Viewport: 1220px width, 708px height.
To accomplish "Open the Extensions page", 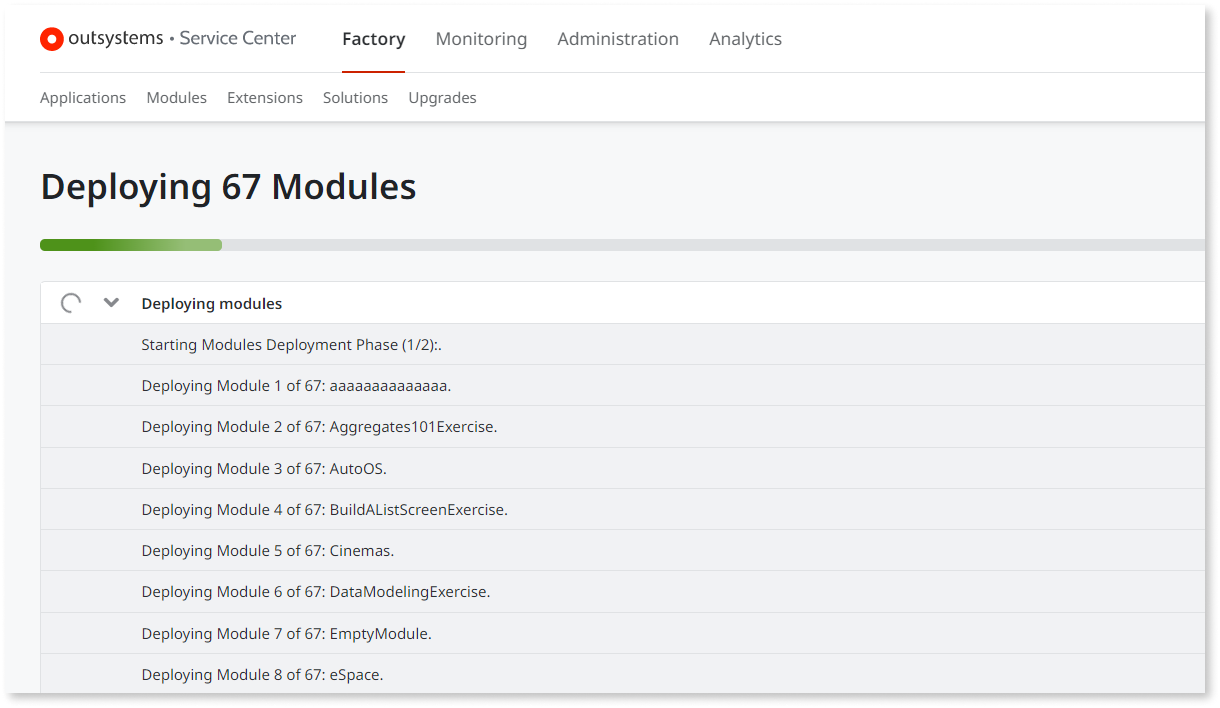I will [x=265, y=98].
